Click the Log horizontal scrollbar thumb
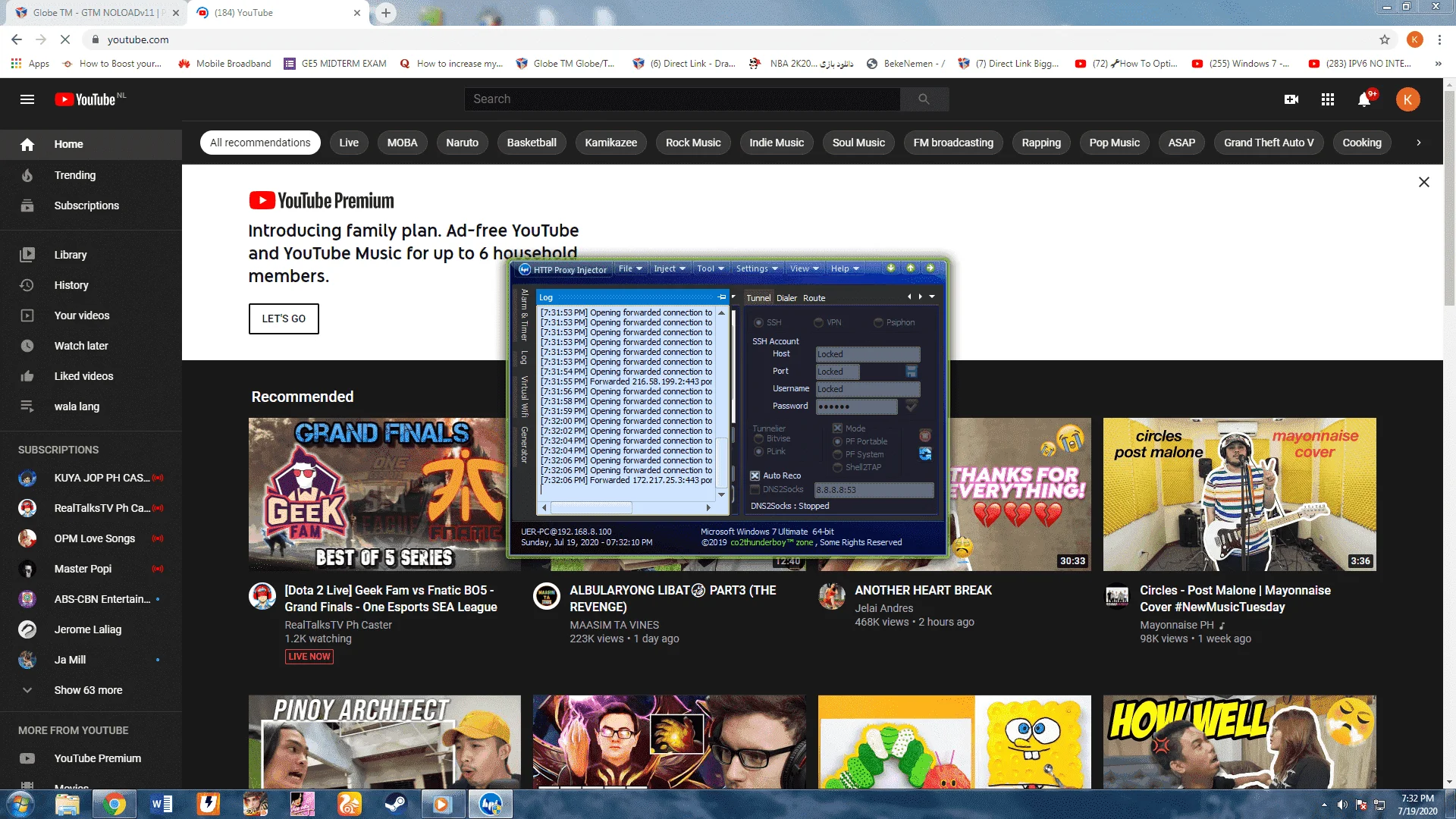 click(x=591, y=507)
